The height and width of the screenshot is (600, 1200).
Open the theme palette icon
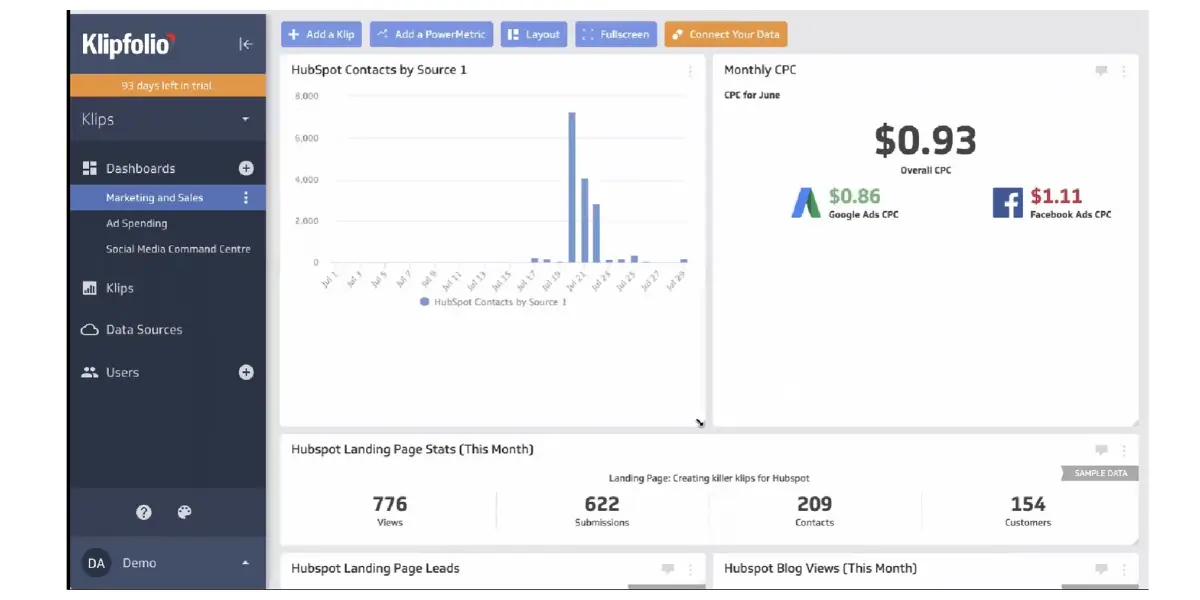coord(184,512)
